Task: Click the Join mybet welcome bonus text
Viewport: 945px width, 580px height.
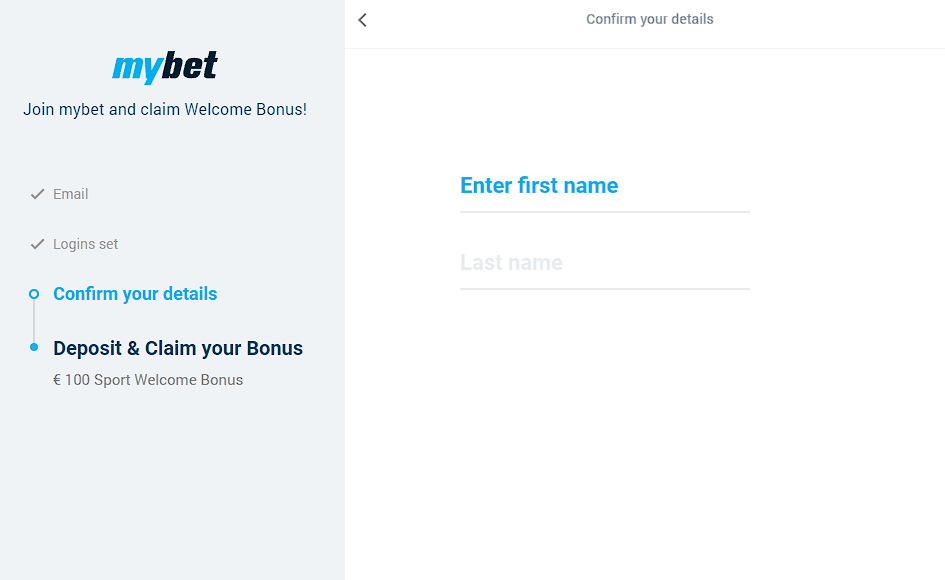Action: tap(164, 109)
